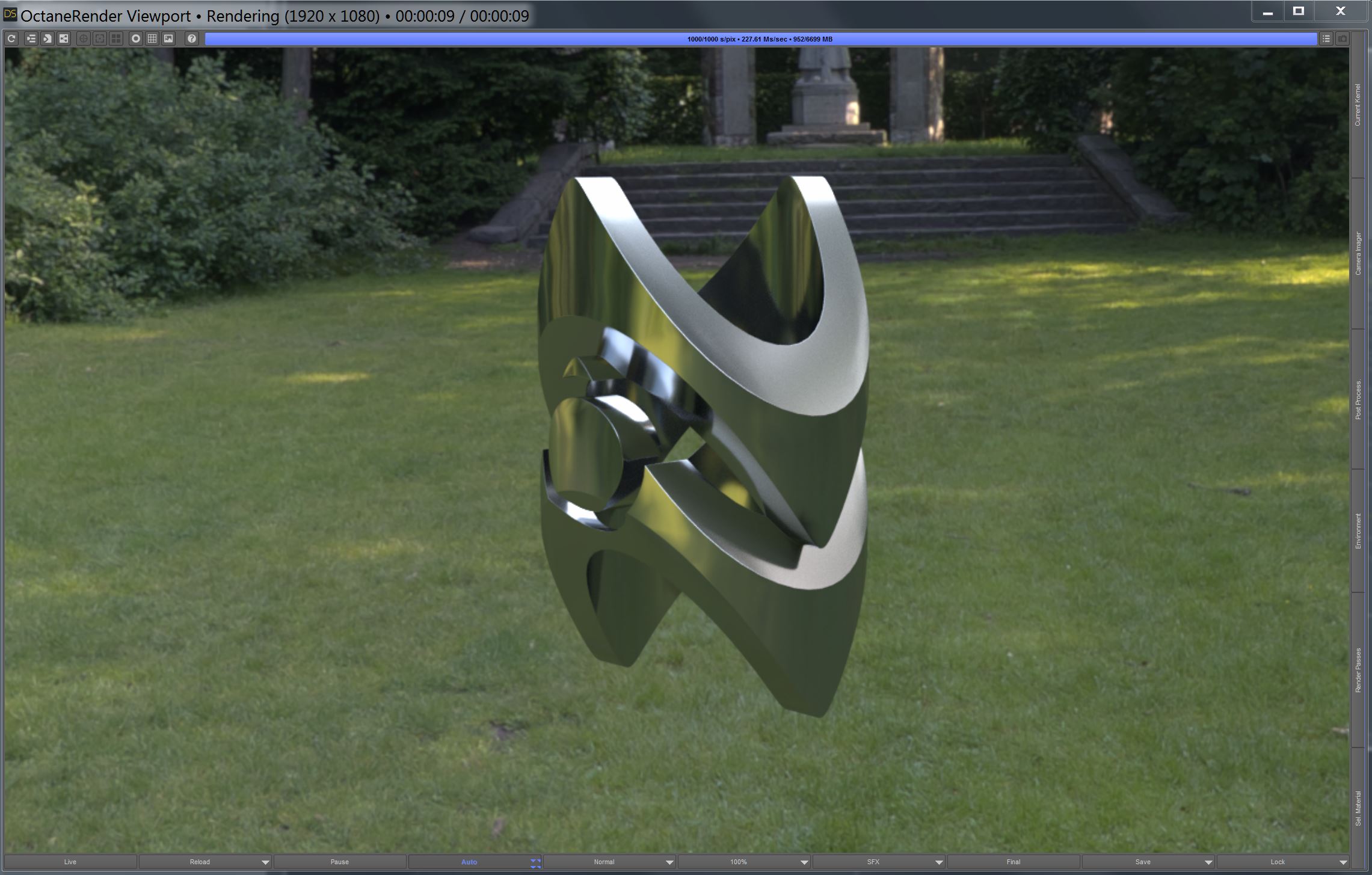The height and width of the screenshot is (875, 1372).
Task: Click the render region selection icon
Action: pyautogui.click(x=100, y=39)
